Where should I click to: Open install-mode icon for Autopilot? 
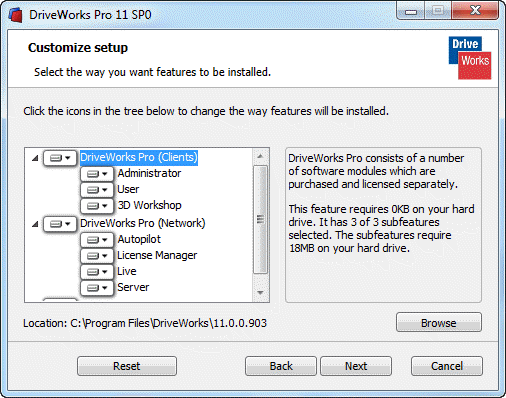click(x=97, y=240)
